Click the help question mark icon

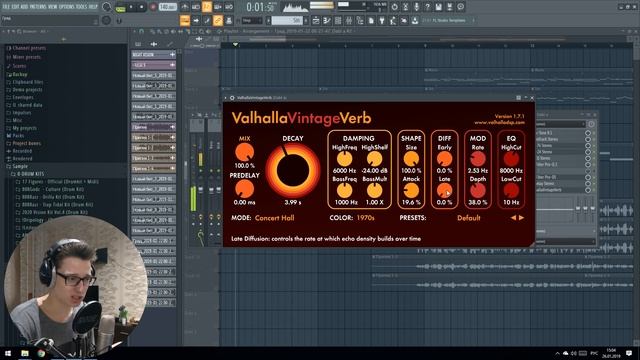click(427, 7)
